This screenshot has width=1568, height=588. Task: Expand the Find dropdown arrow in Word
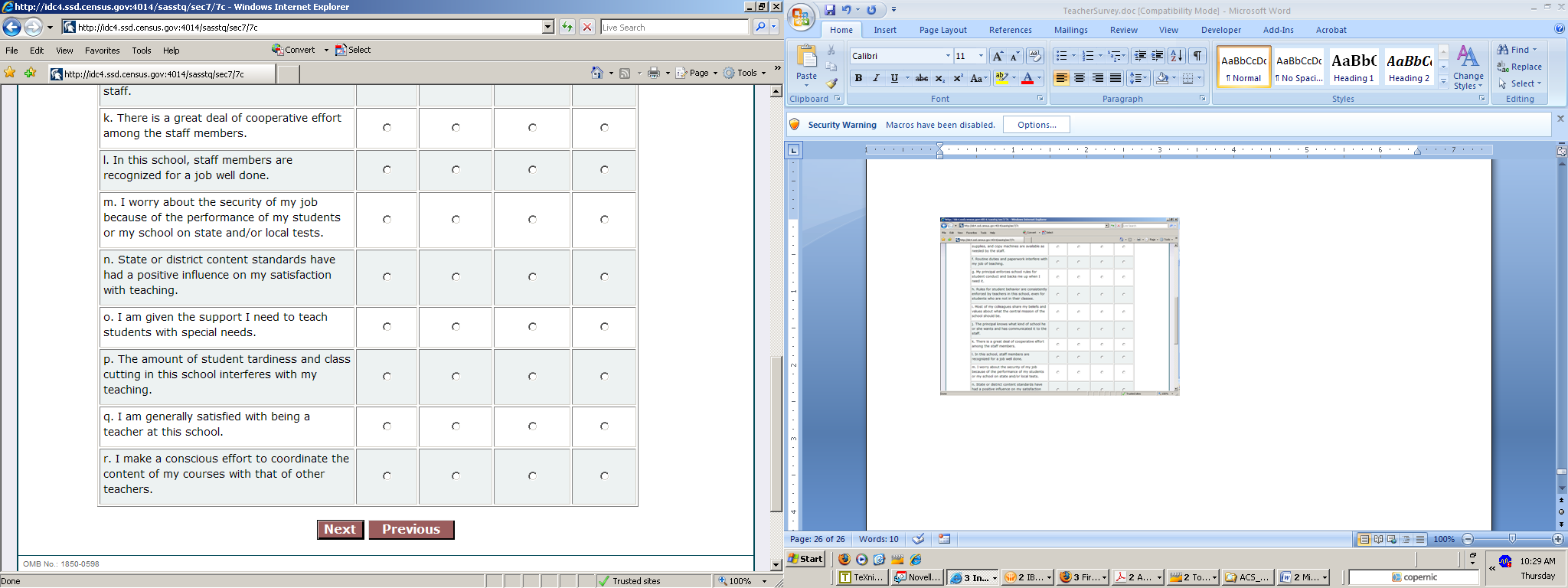click(1534, 50)
